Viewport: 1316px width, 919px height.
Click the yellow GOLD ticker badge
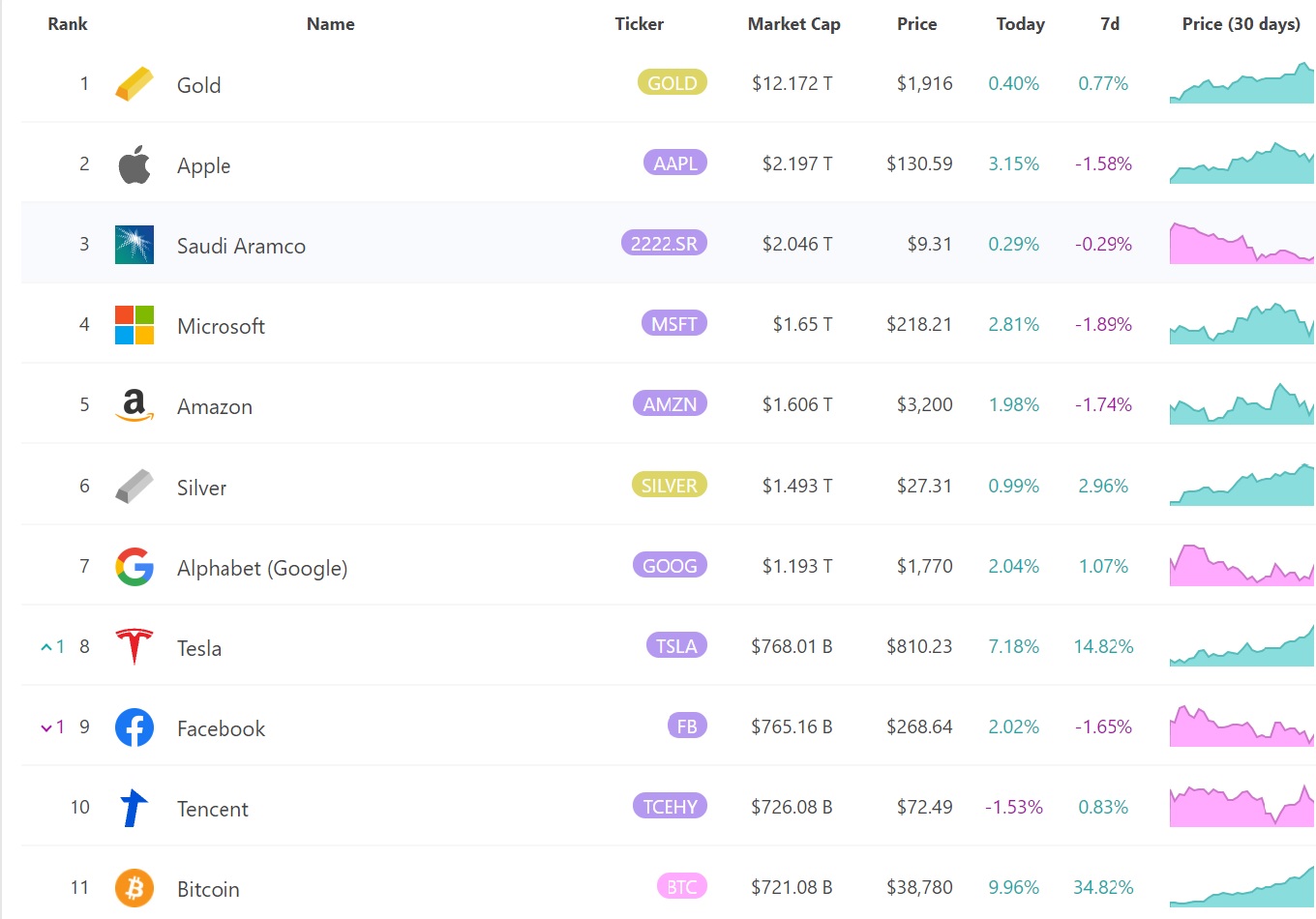pyautogui.click(x=672, y=83)
